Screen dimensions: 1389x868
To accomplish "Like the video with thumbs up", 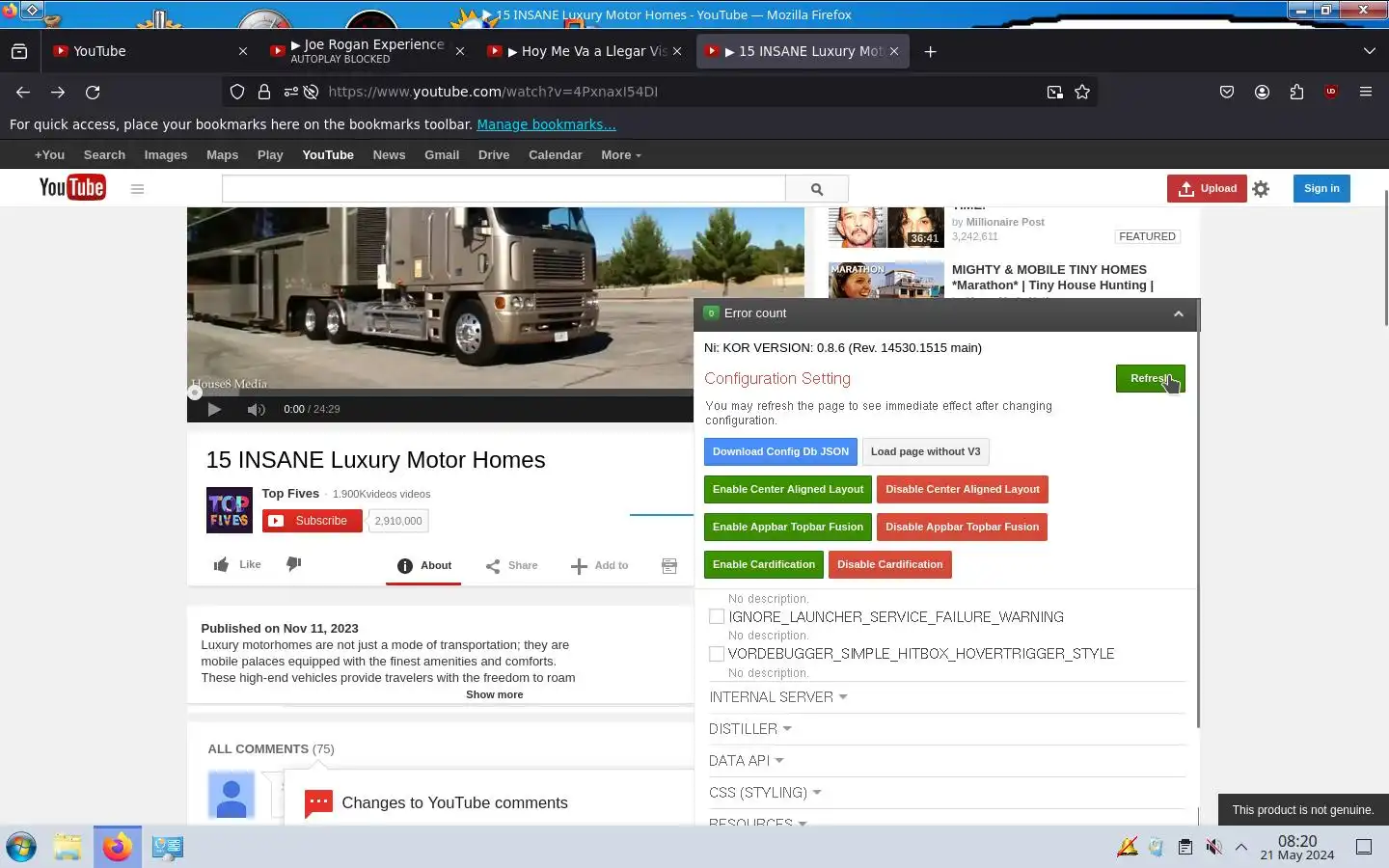I will point(236,565).
